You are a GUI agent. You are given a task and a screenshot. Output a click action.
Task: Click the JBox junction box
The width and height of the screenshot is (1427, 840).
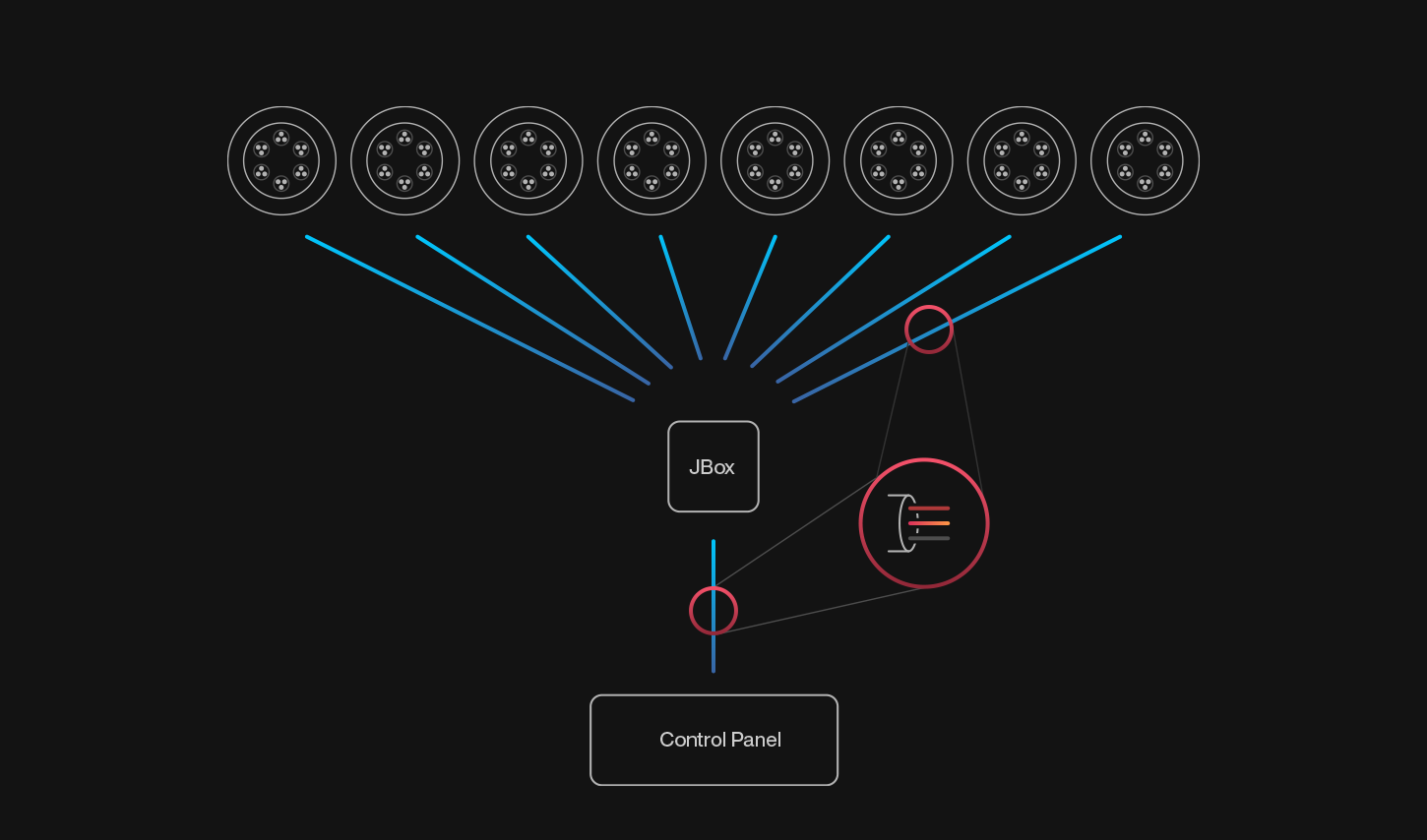pos(713,466)
